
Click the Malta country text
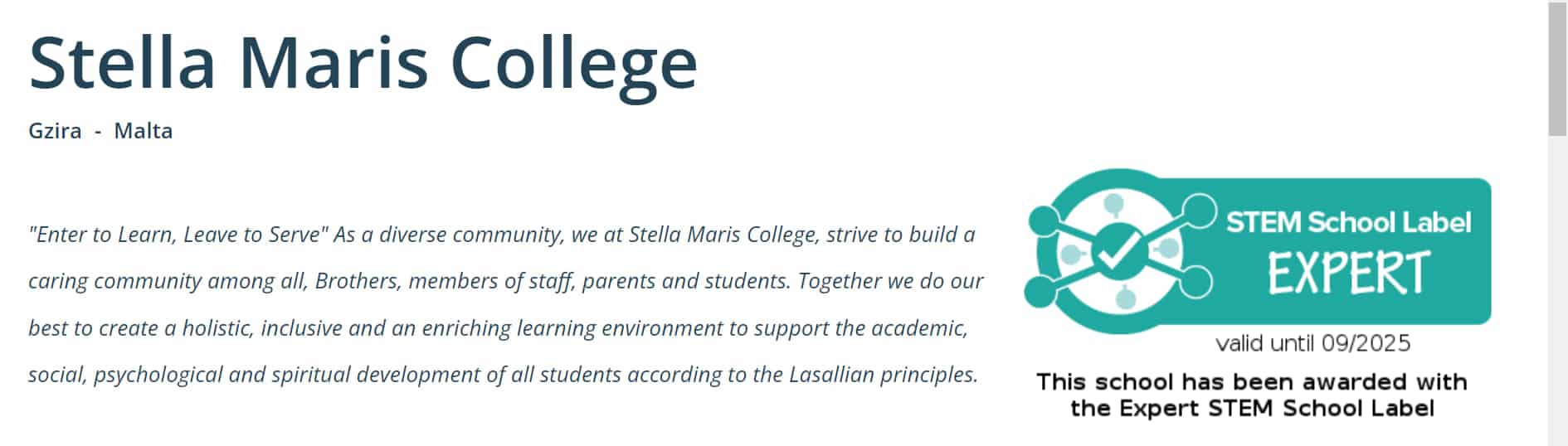[x=144, y=131]
